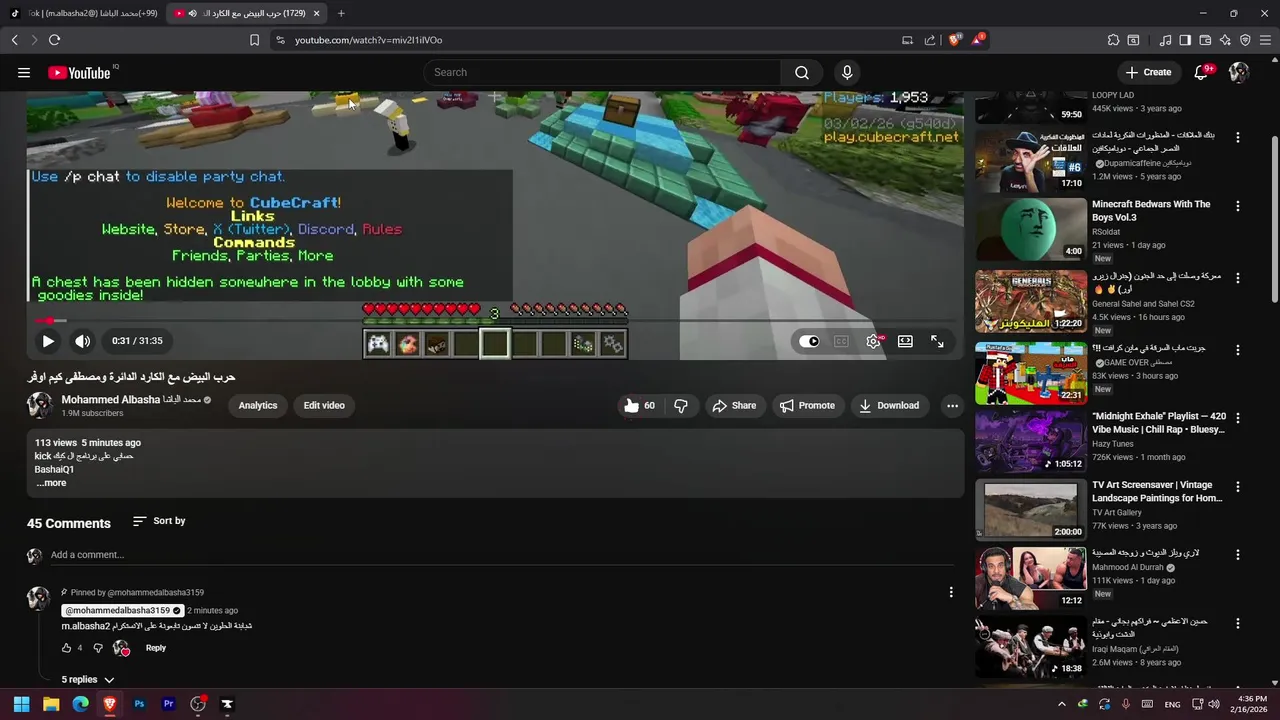Open File Explorer from taskbar
Screen dimensions: 1280x720
[51, 704]
